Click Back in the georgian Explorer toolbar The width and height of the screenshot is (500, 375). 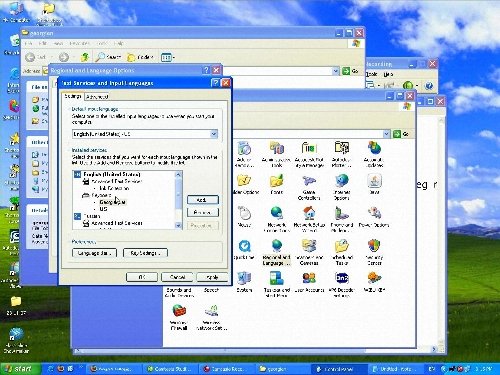36,57
